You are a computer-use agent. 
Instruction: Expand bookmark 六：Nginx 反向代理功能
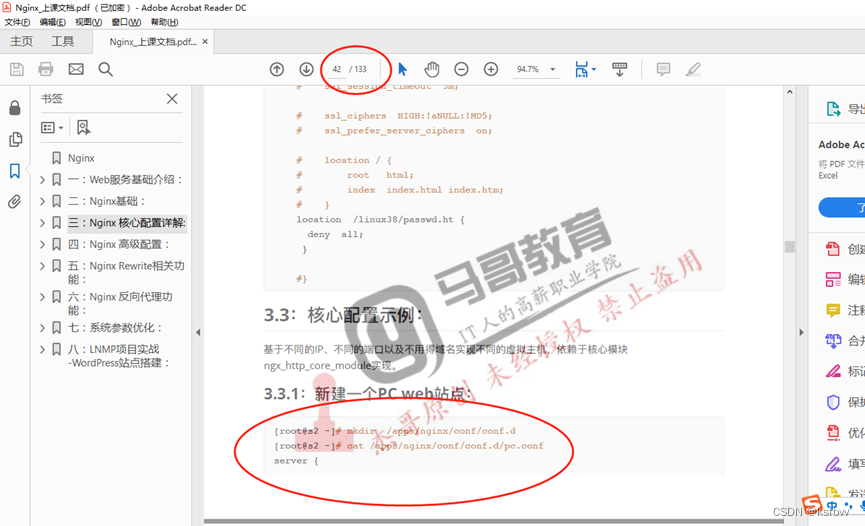[42, 297]
